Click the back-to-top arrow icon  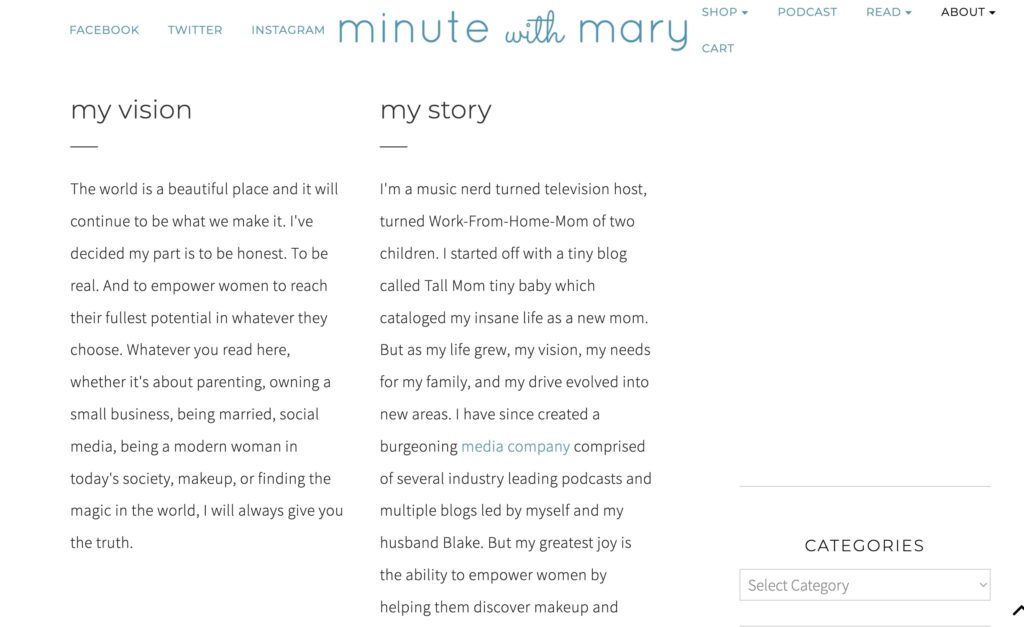pyautogui.click(x=1017, y=611)
